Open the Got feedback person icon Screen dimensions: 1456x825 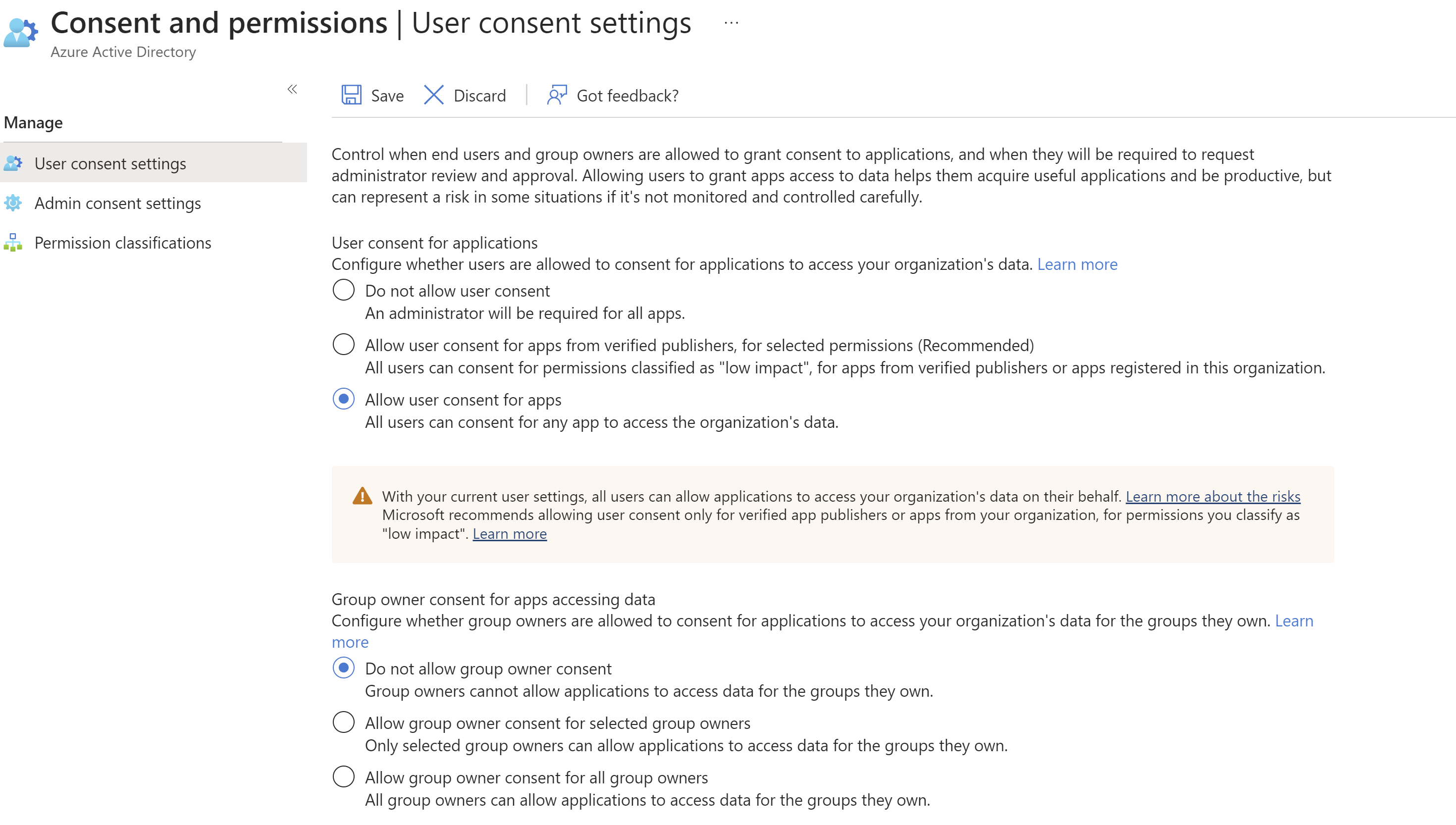click(x=557, y=95)
